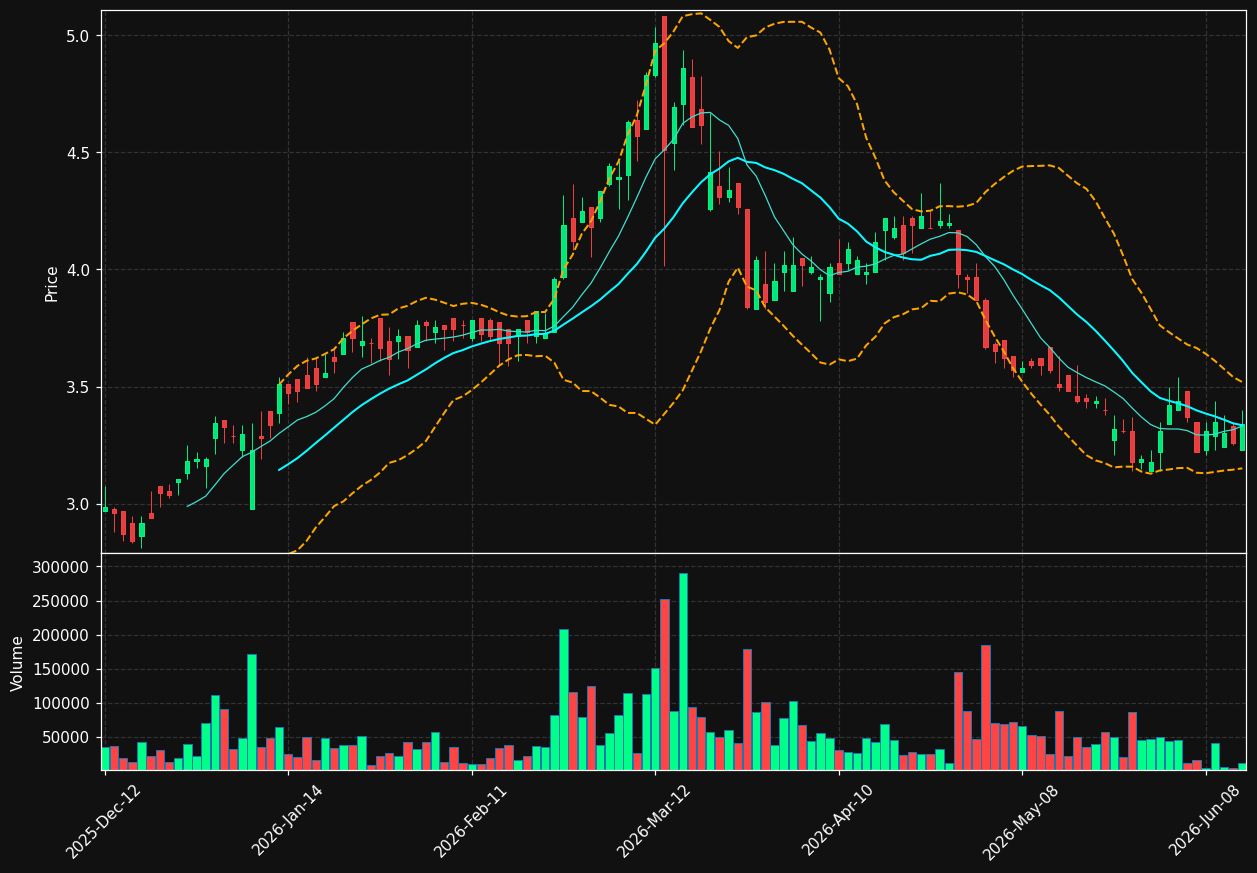Click the 250000 volume tick label
The image size is (1257, 873).
(x=62, y=601)
